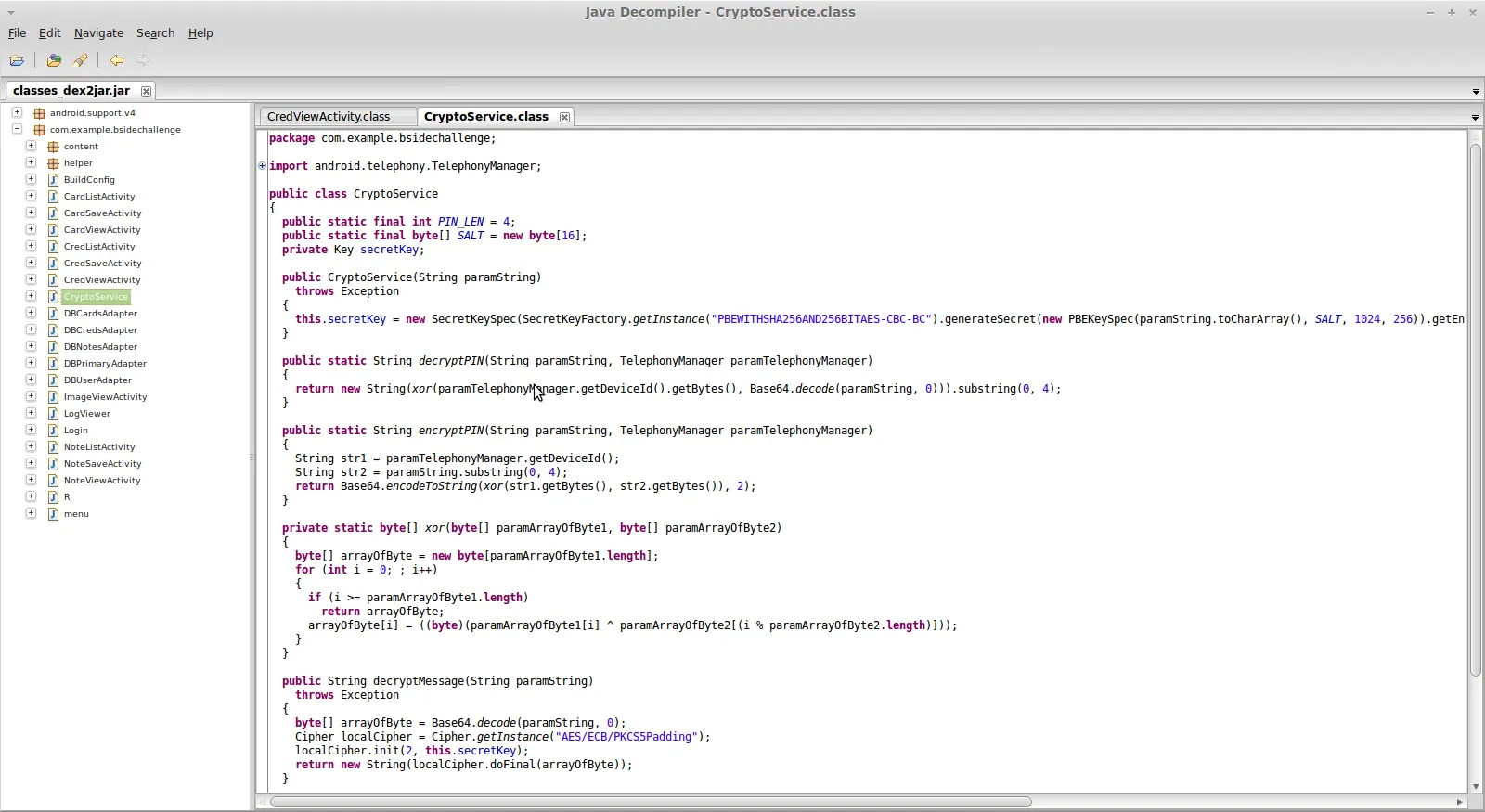The width and height of the screenshot is (1485, 812).
Task: Click the CardListActivity class icon
Action: [53, 197]
